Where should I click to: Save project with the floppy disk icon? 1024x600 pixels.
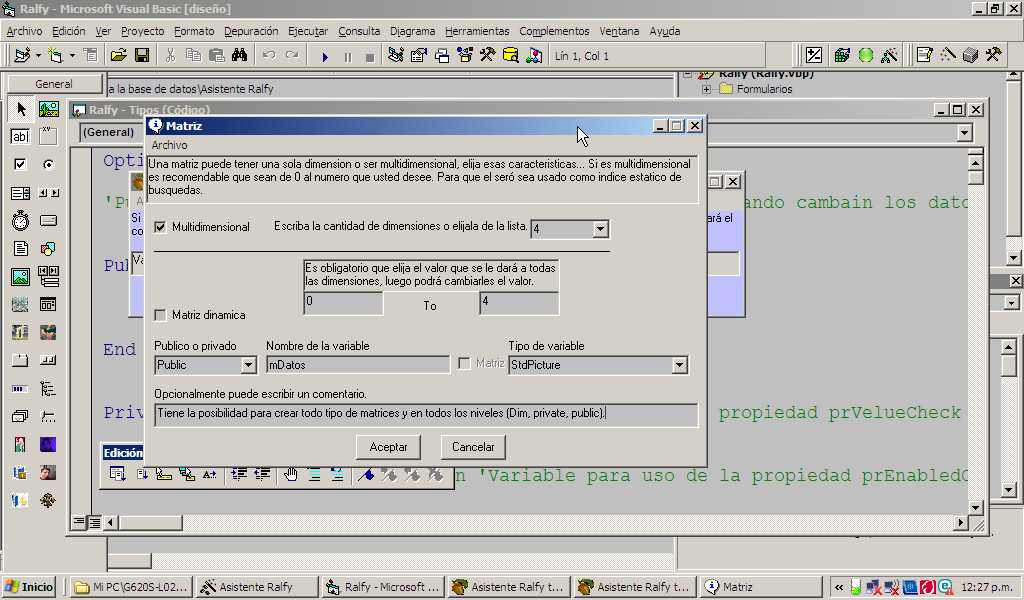click(x=142, y=55)
